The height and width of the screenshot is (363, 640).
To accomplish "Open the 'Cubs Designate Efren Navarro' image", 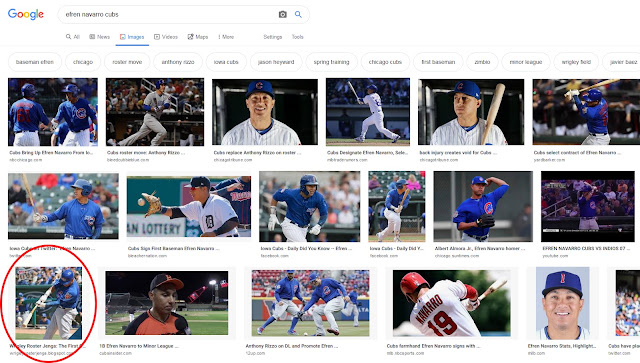I will (368, 112).
